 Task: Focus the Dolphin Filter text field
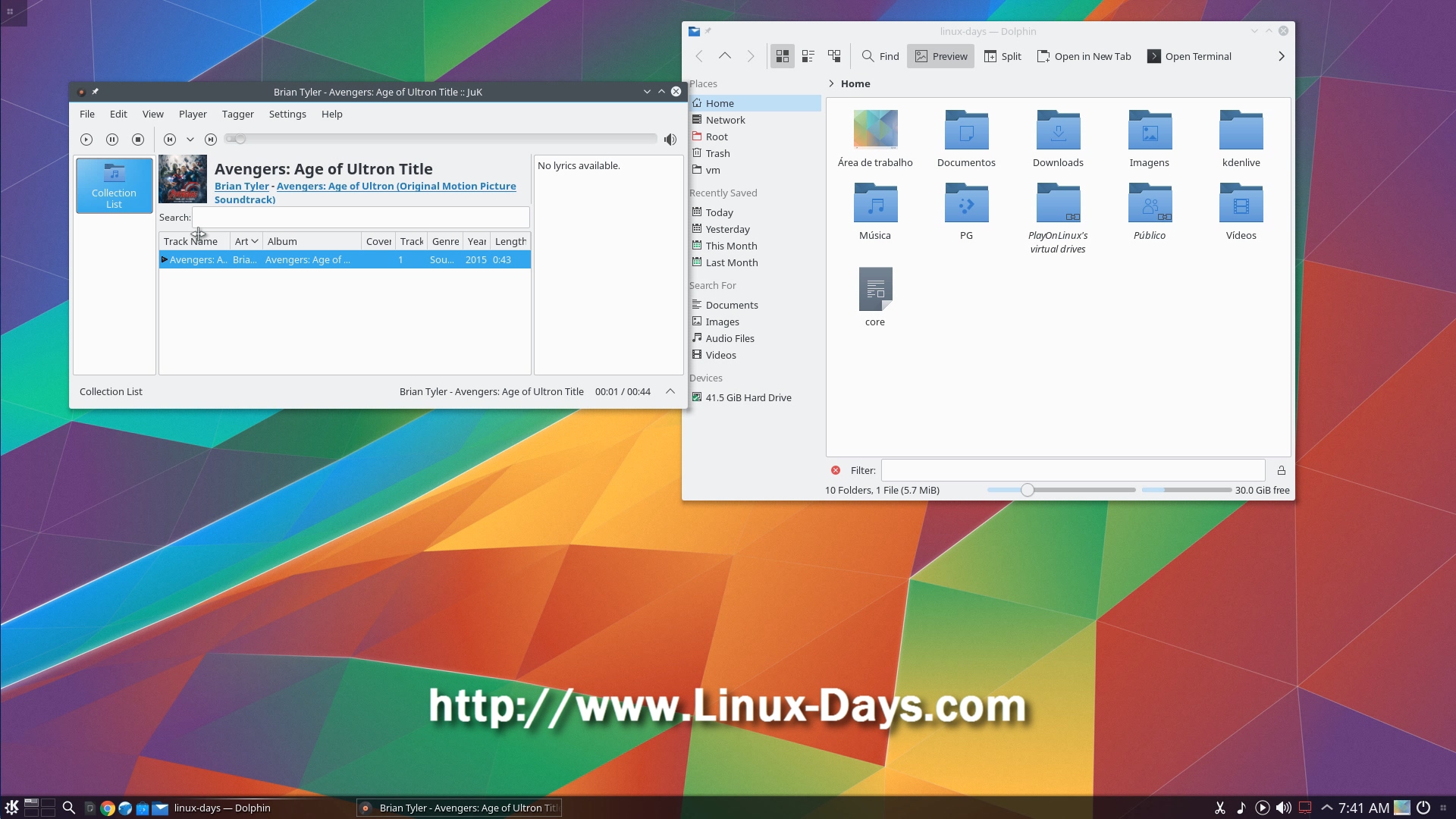(x=1073, y=471)
